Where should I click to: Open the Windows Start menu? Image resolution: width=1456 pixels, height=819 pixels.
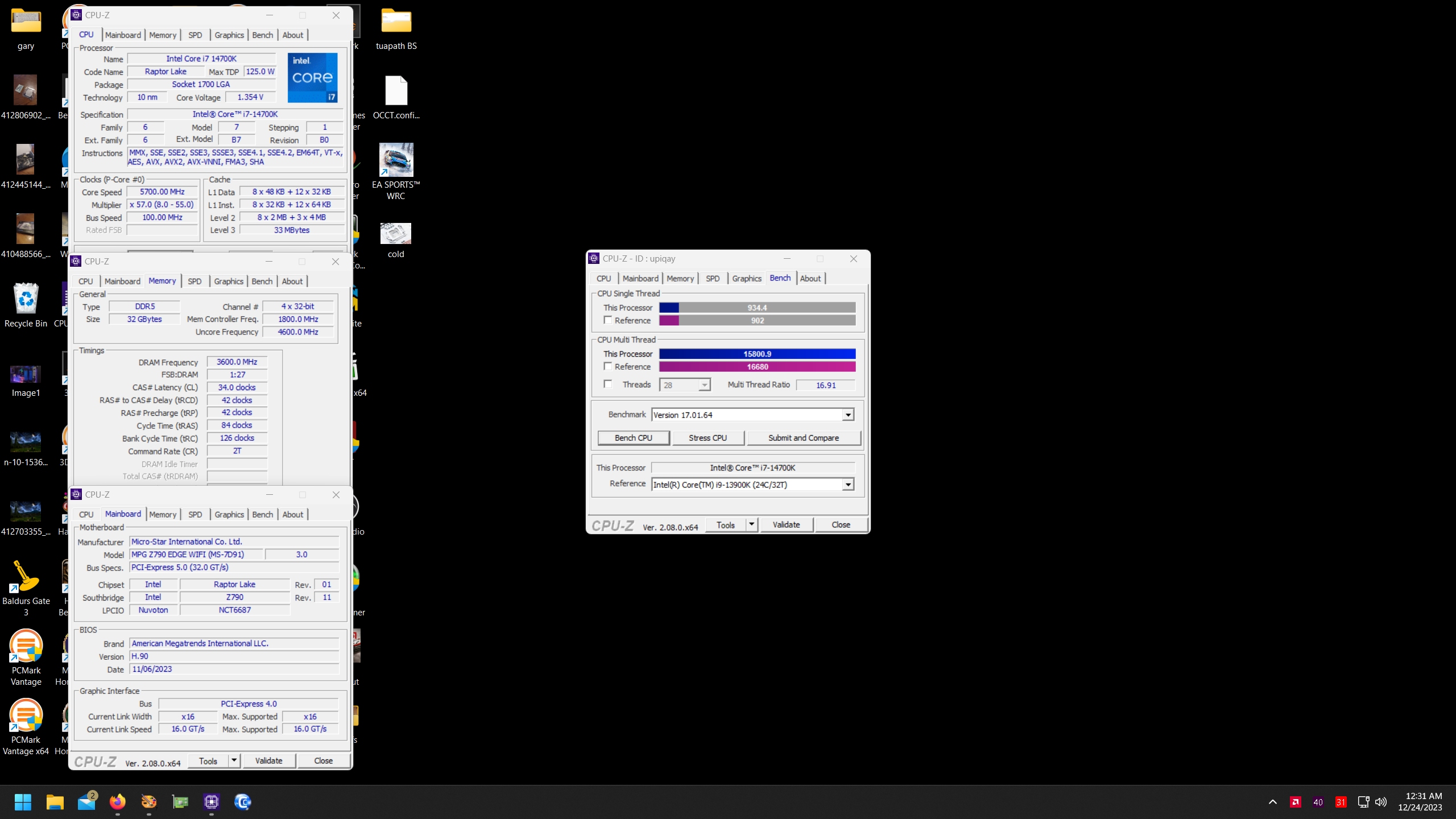pos(23,802)
